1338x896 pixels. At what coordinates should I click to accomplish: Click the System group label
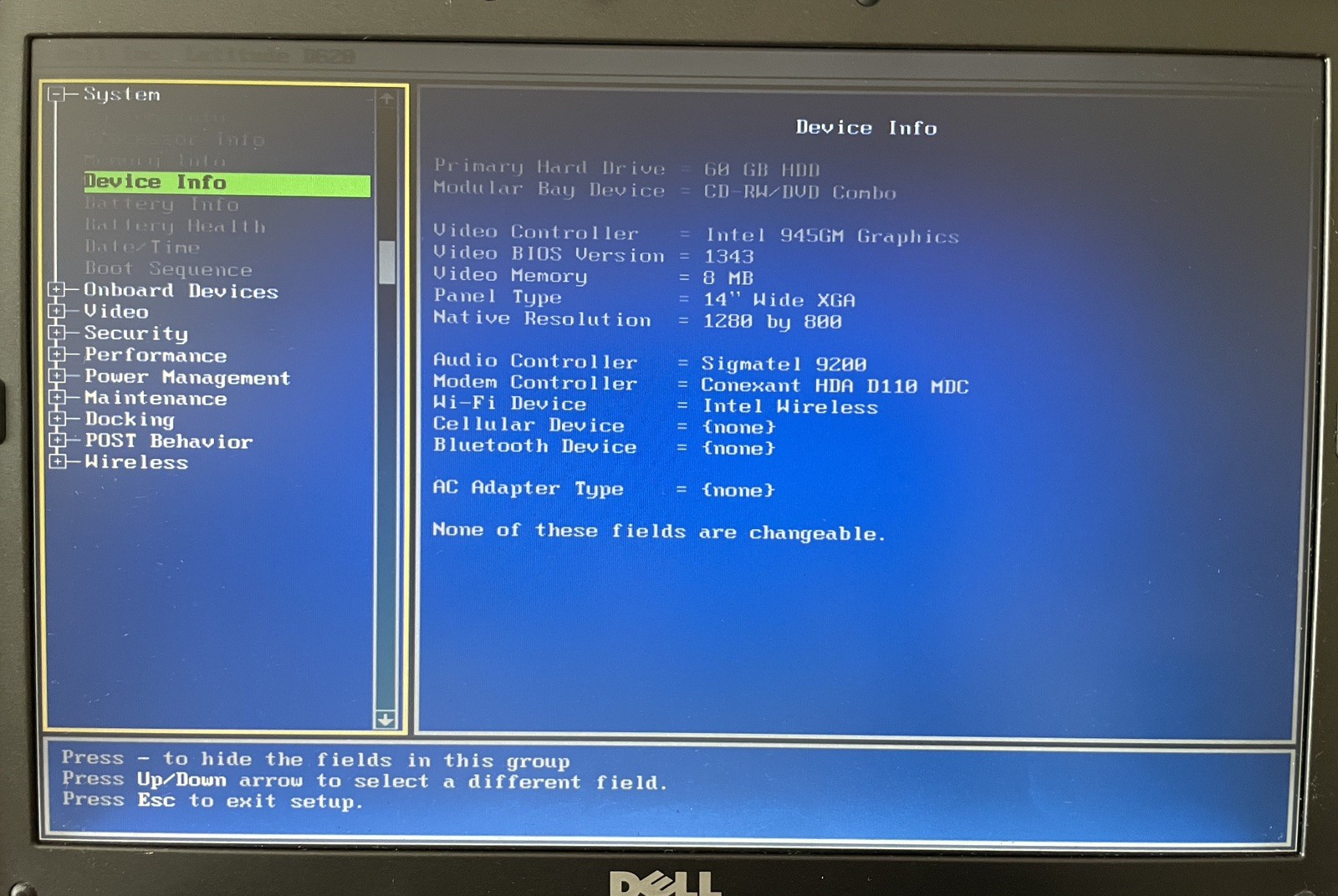coord(121,94)
